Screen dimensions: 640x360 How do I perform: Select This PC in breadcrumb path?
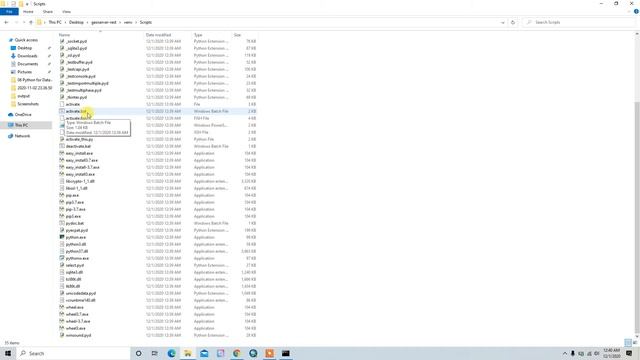pyautogui.click(x=55, y=22)
